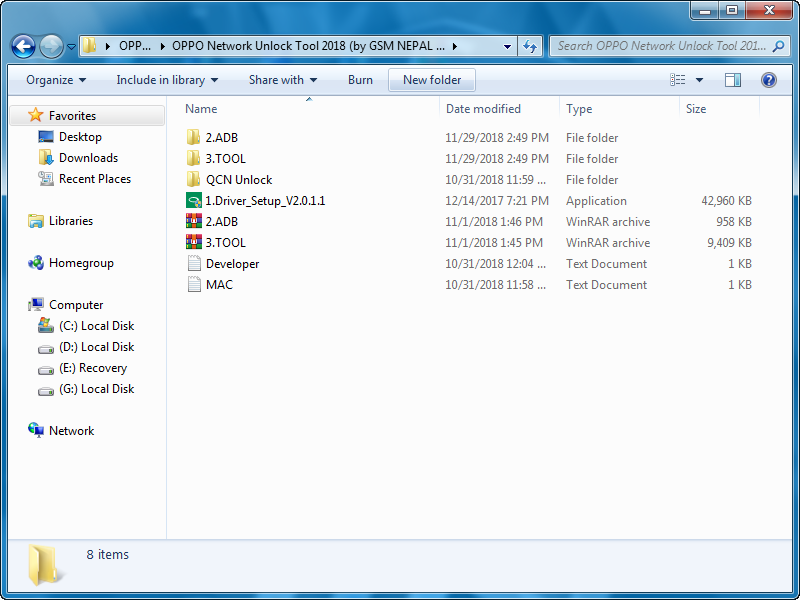800x600 pixels.
Task: Toggle the preview pane
Action: [x=733, y=80]
